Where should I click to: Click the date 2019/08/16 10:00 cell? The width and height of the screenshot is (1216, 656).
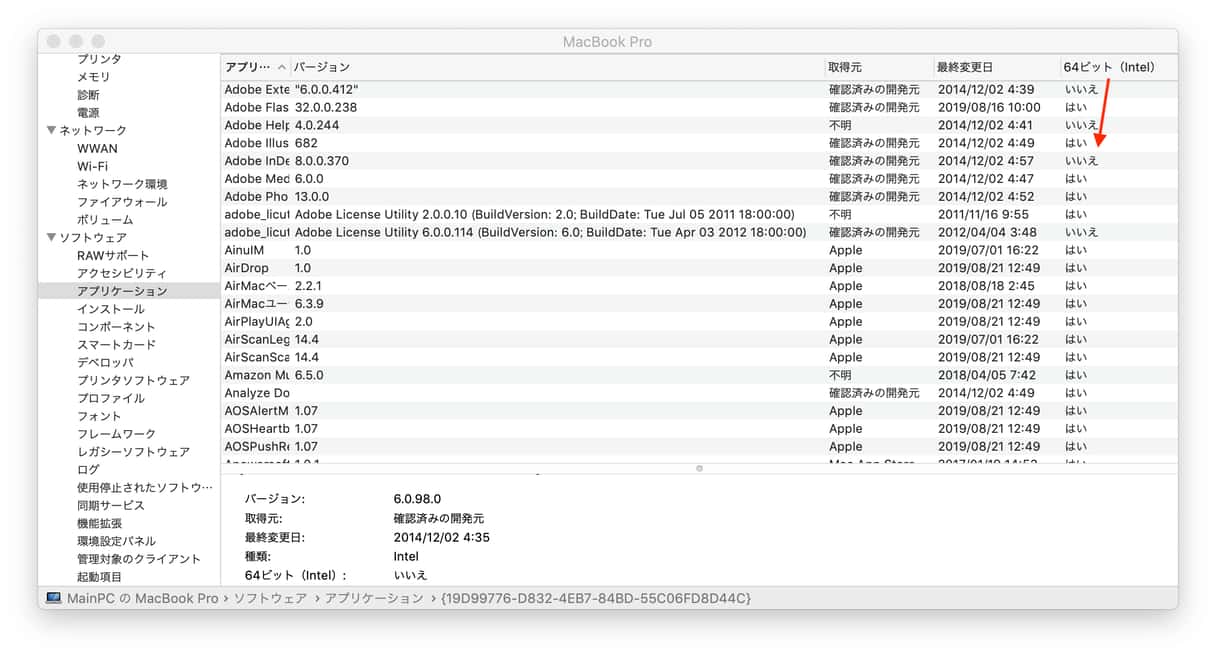click(989, 107)
